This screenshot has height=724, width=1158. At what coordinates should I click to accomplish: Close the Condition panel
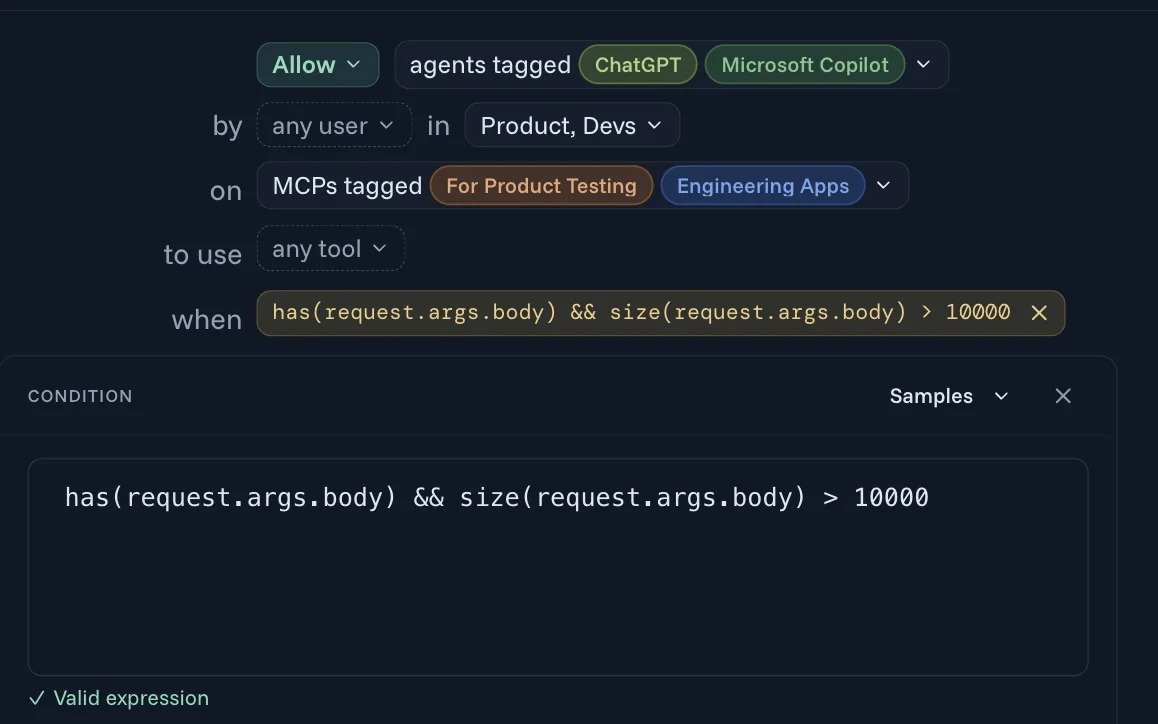pos(1063,396)
